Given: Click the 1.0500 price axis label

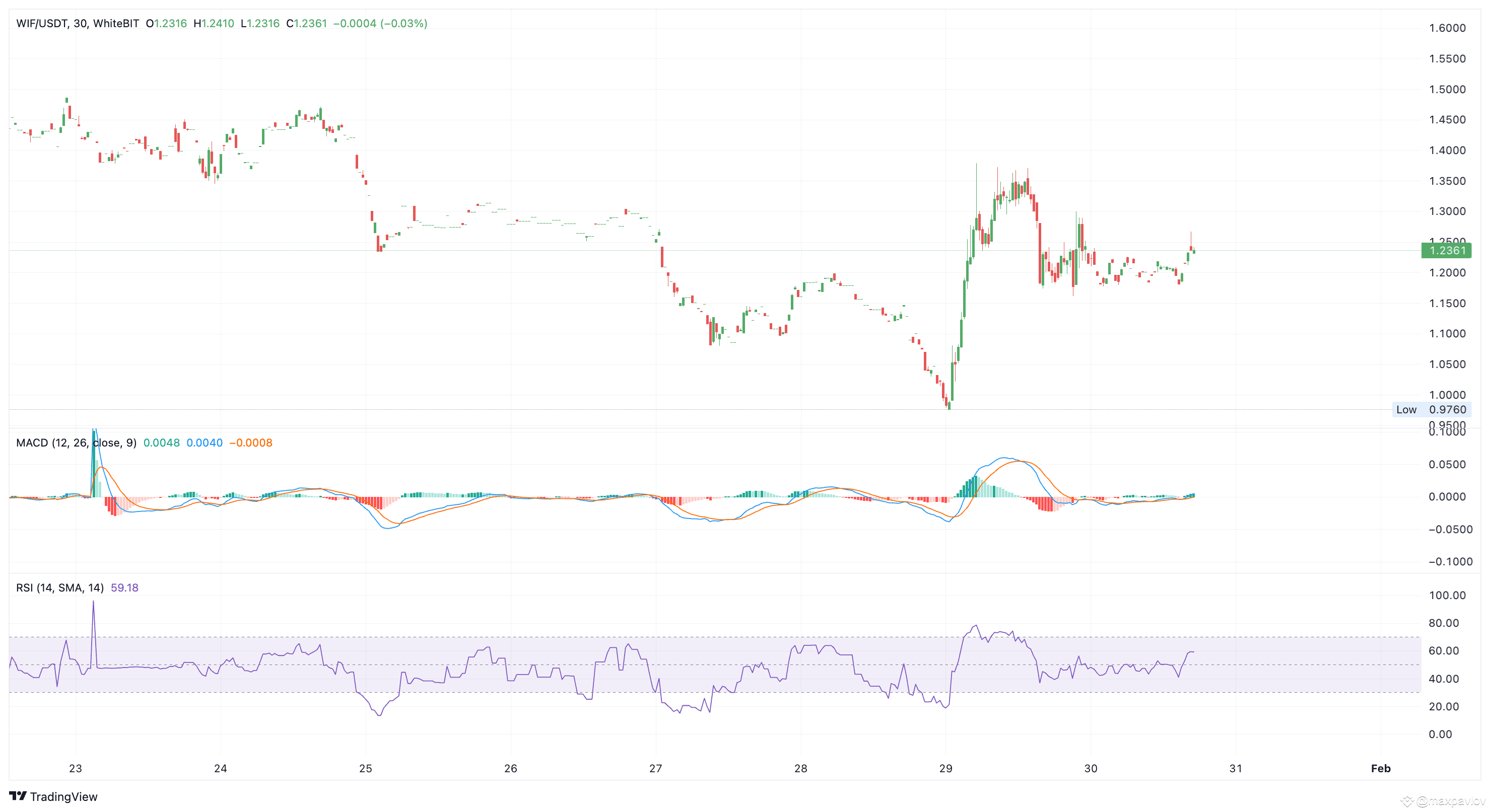Looking at the screenshot, I should click(1447, 364).
